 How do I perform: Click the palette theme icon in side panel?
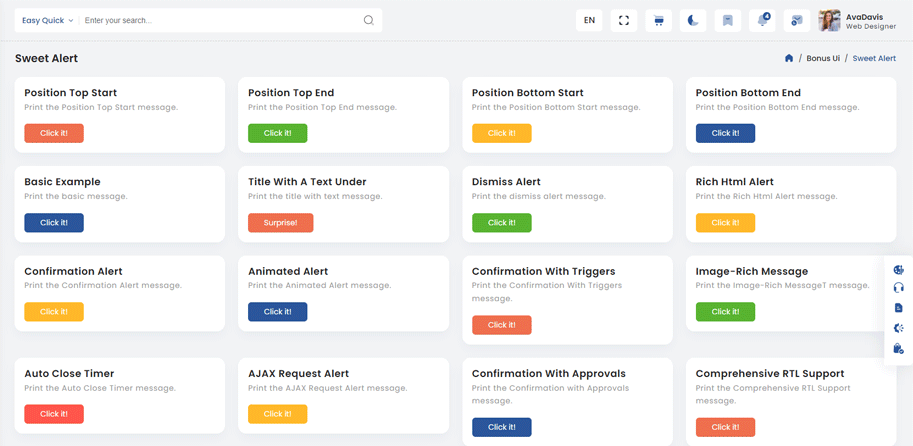pyautogui.click(x=898, y=268)
